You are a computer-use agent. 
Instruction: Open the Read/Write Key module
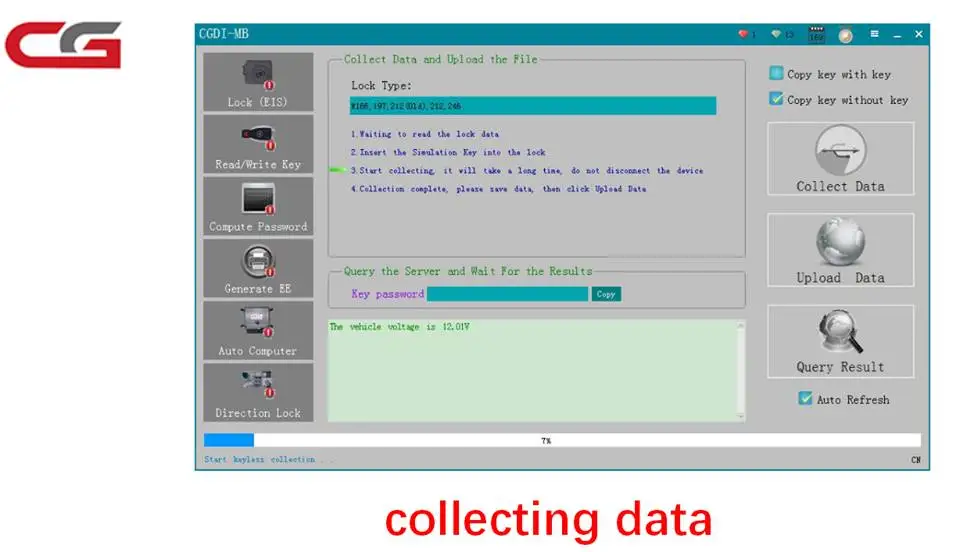258,144
